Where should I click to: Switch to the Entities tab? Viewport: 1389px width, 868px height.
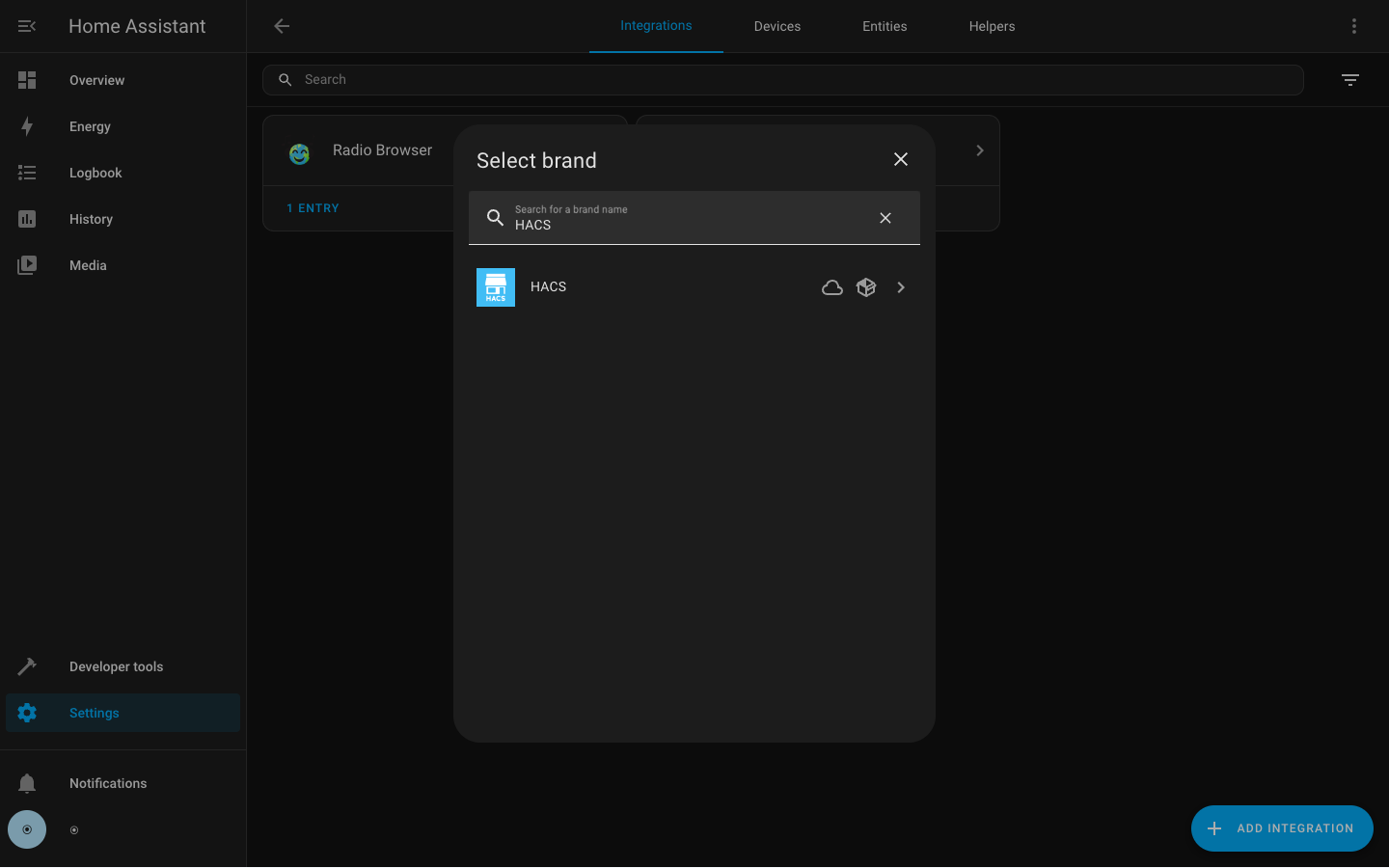884,26
